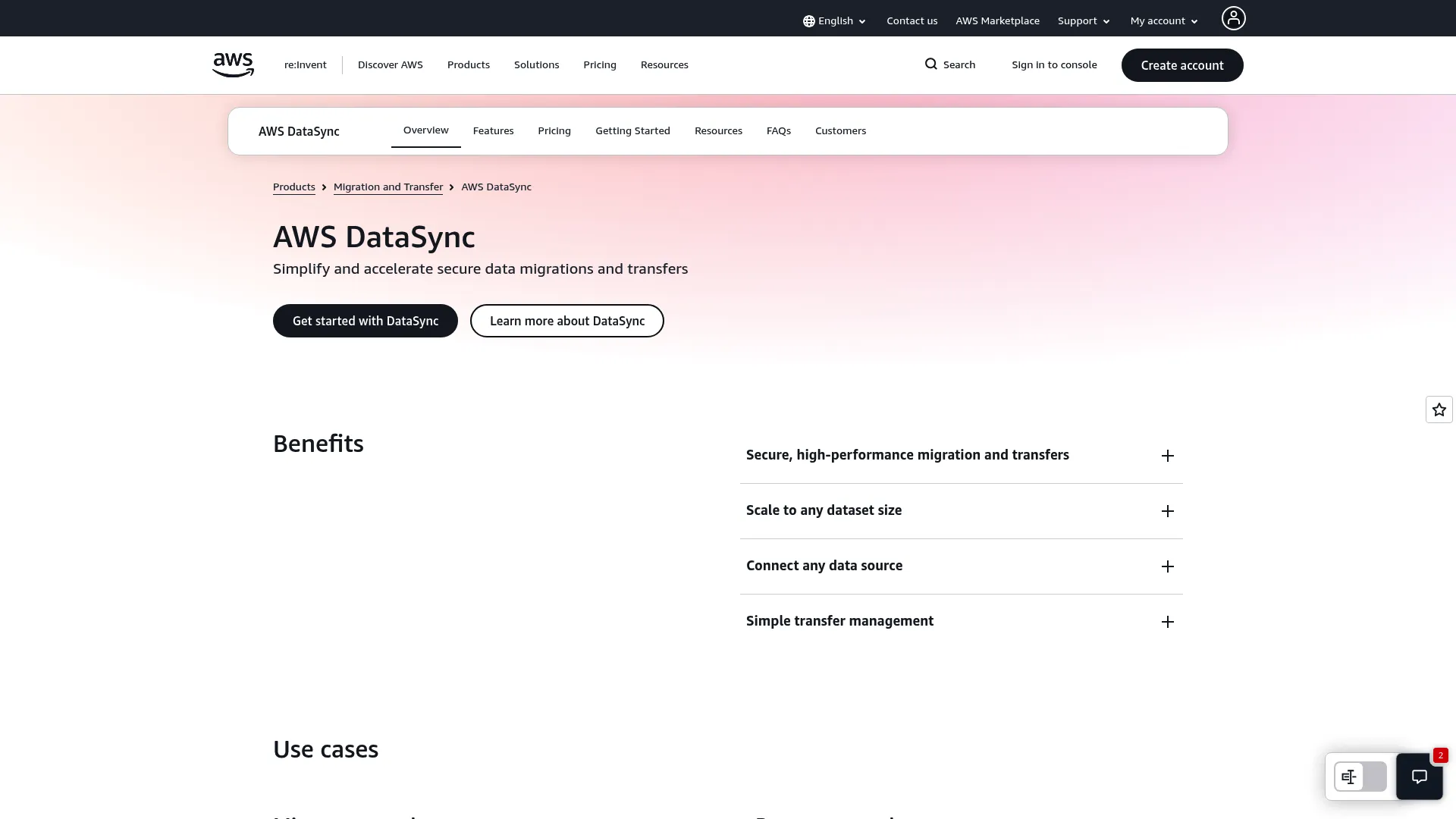Click Migration and Transfer breadcrumb link
This screenshot has height=819, width=1456.
point(388,187)
